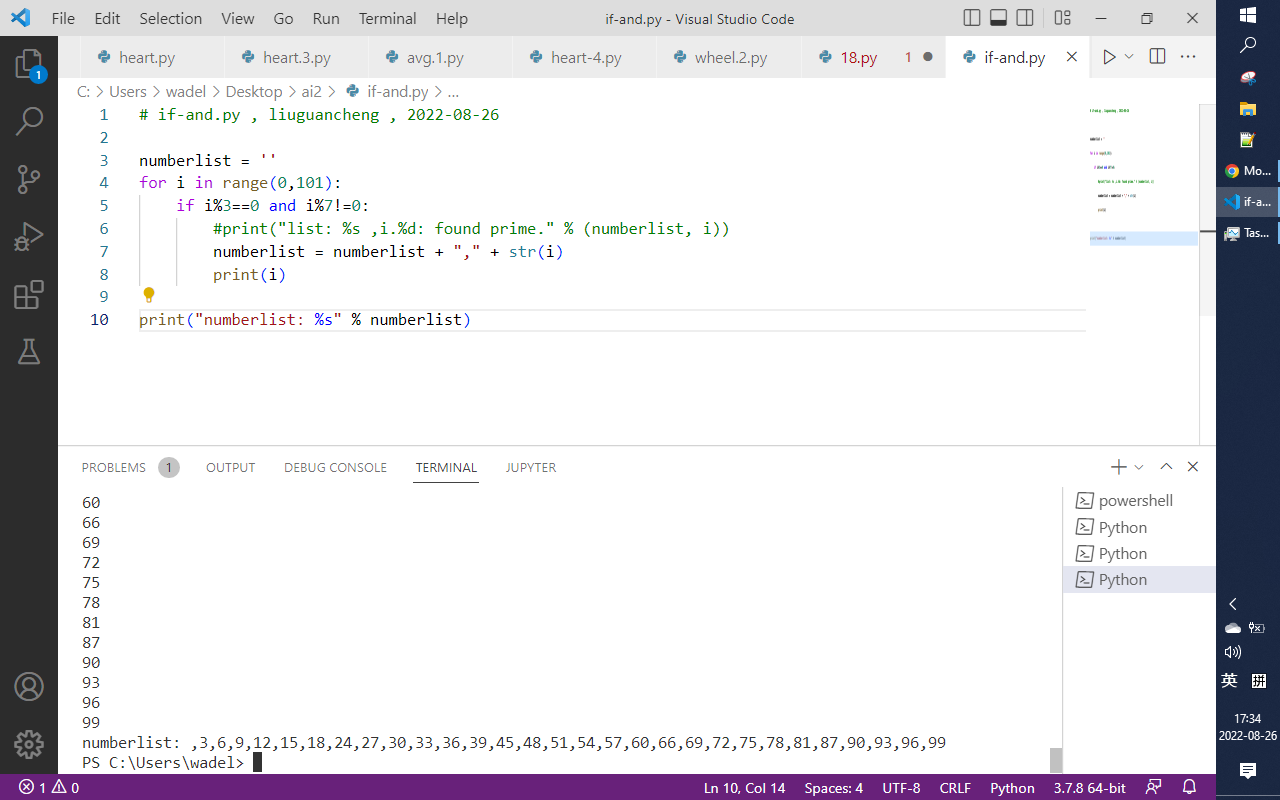Expand the run button dropdown arrow
This screenshot has height=800, width=1280.
[1130, 57]
